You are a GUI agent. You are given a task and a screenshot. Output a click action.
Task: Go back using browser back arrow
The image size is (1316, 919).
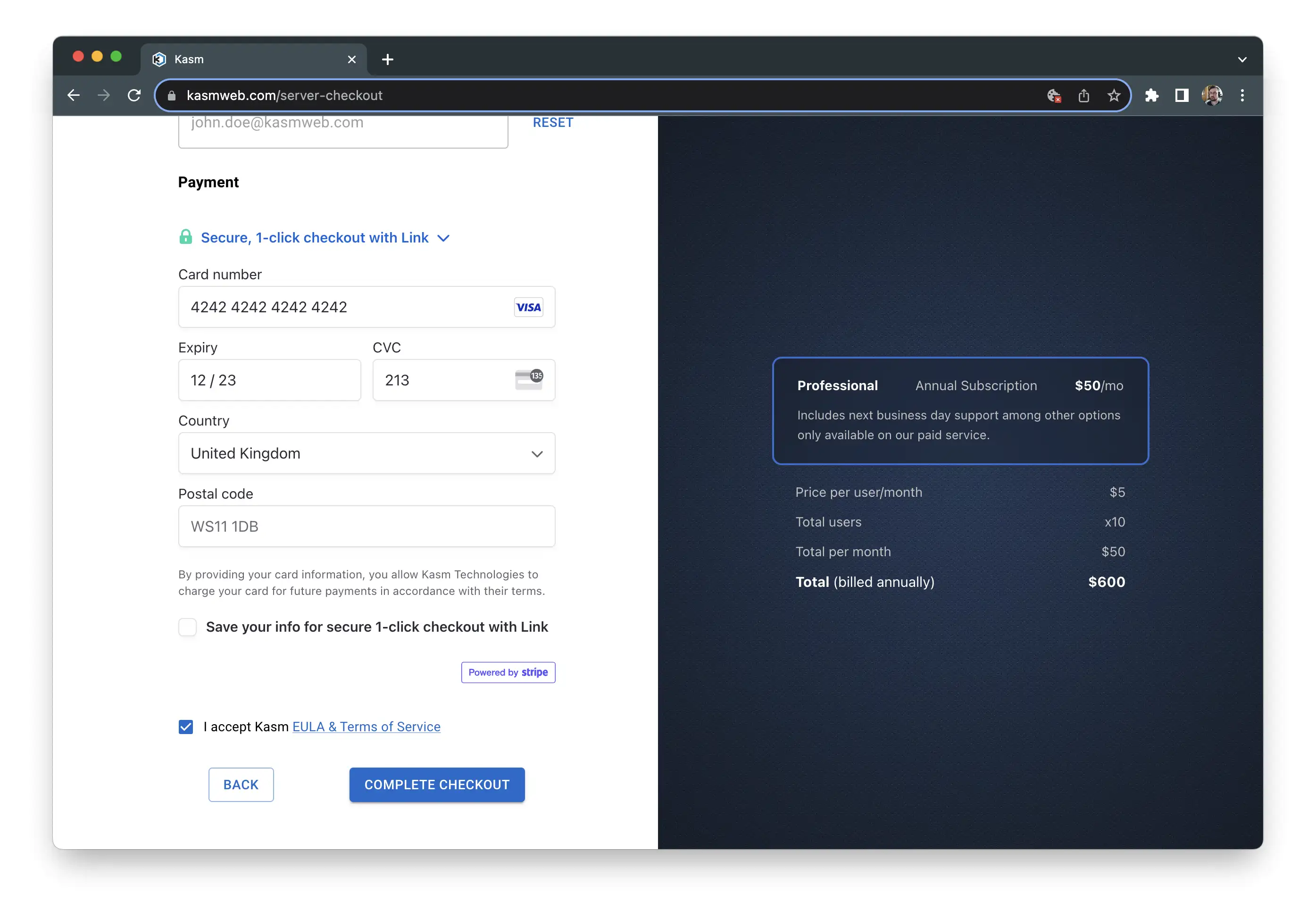coord(74,95)
